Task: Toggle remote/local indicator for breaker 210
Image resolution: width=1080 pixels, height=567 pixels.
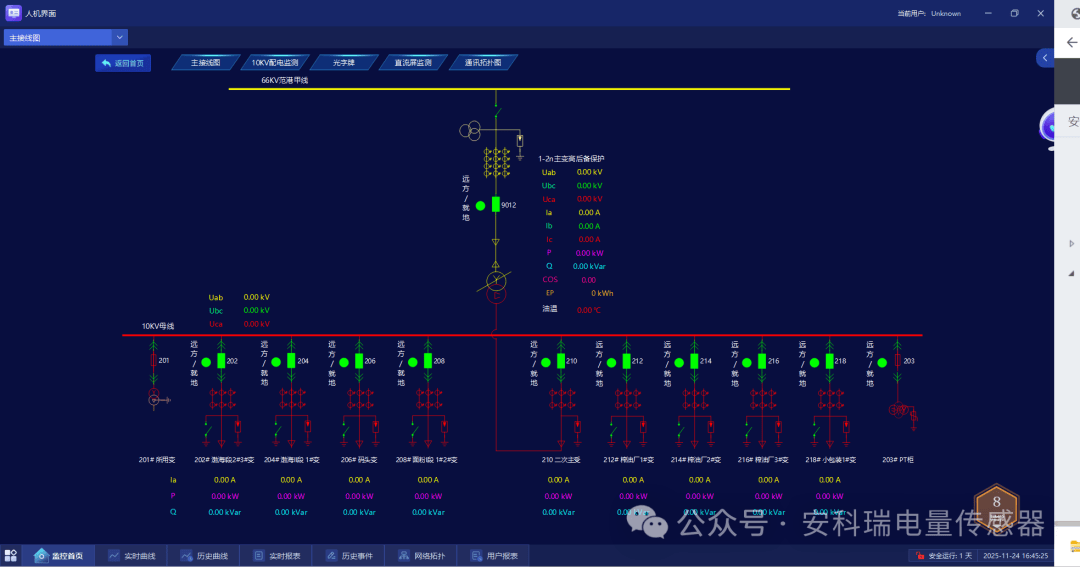Action: click(x=546, y=362)
